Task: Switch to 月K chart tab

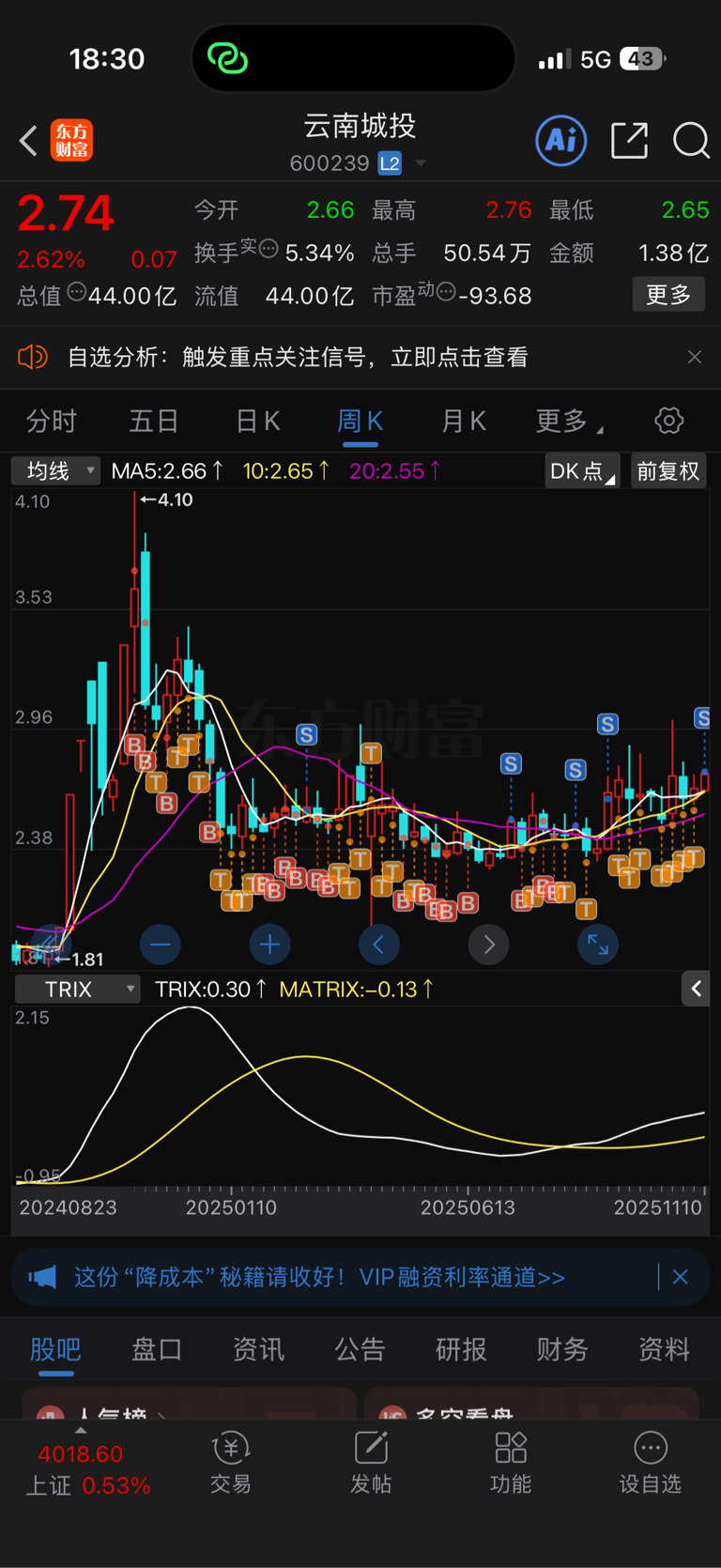Action: [x=464, y=421]
